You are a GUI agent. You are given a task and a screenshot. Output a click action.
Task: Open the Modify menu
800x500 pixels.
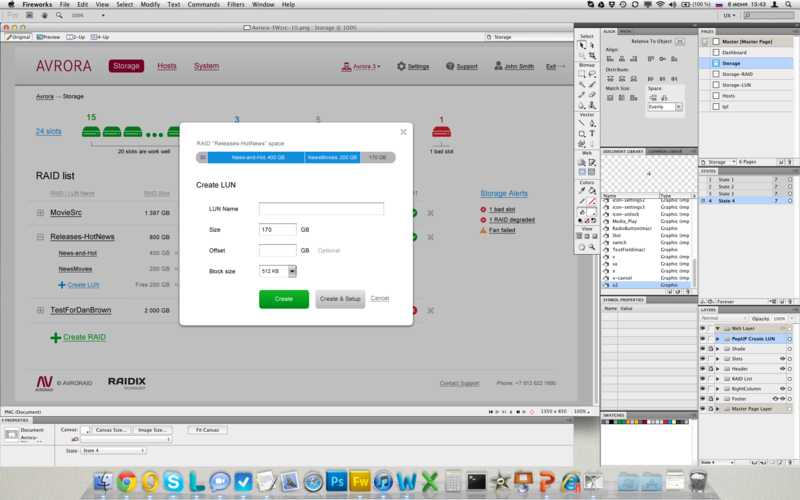coord(150,5)
